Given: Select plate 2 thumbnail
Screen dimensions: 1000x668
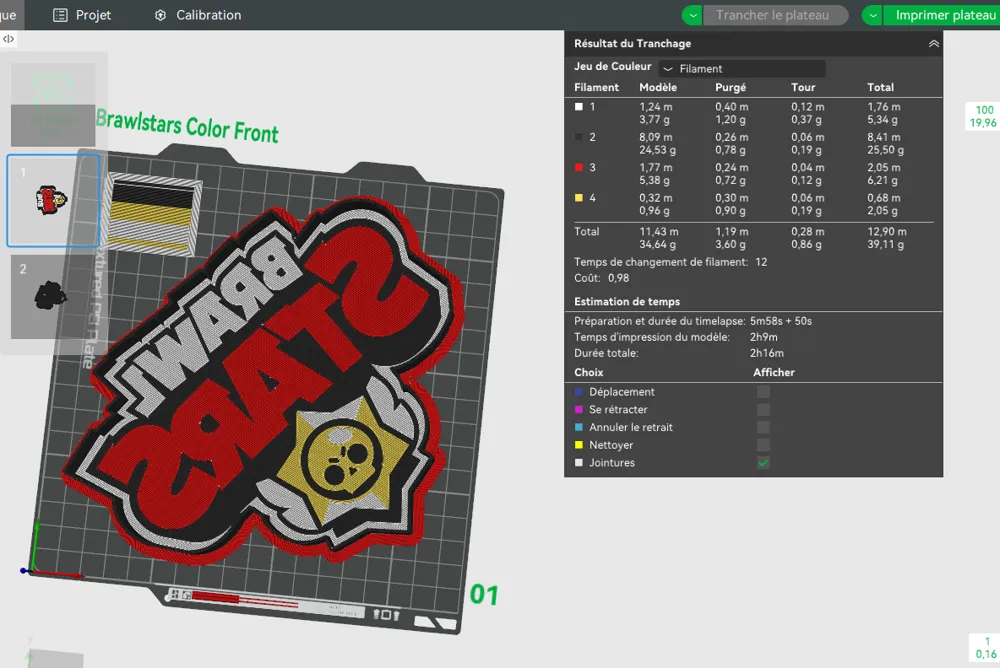Looking at the screenshot, I should [x=53, y=297].
